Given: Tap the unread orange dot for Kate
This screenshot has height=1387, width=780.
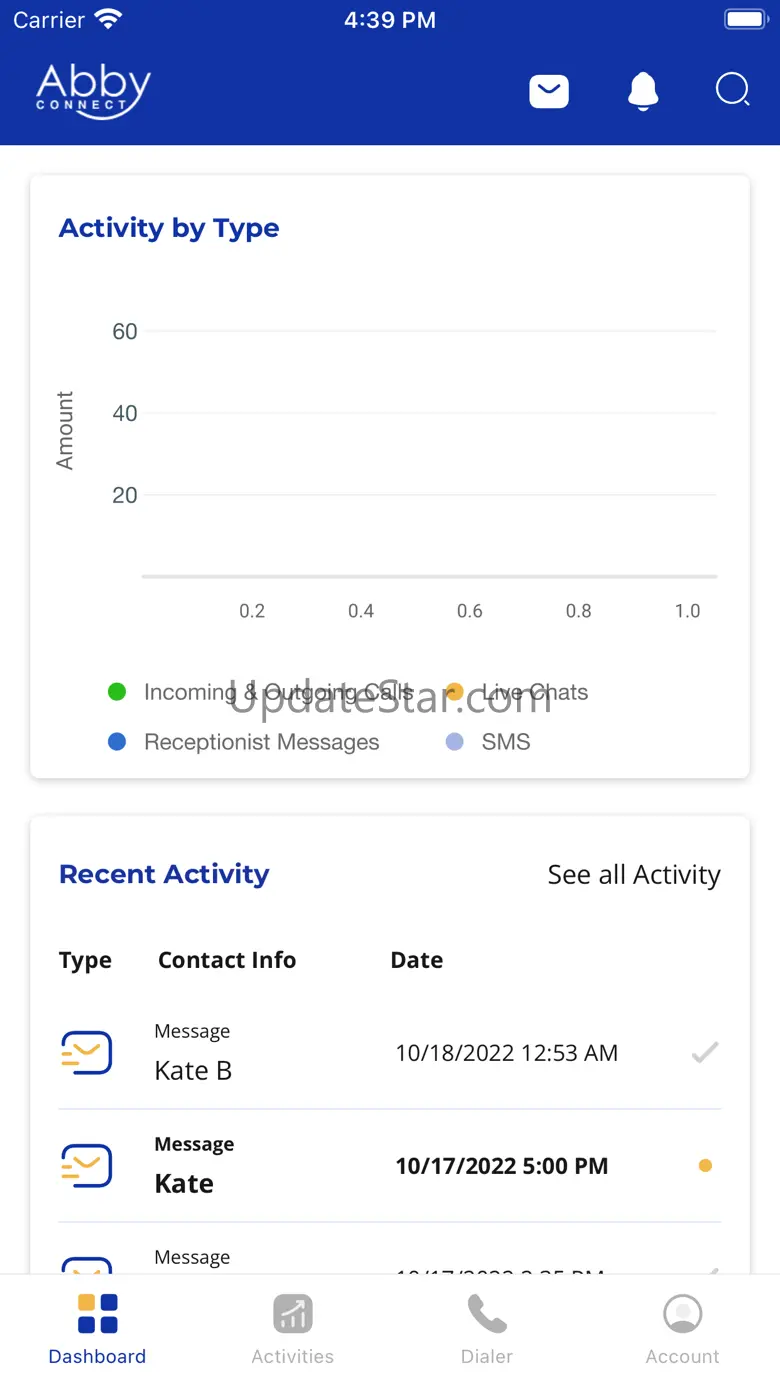Looking at the screenshot, I should click(x=705, y=1165).
